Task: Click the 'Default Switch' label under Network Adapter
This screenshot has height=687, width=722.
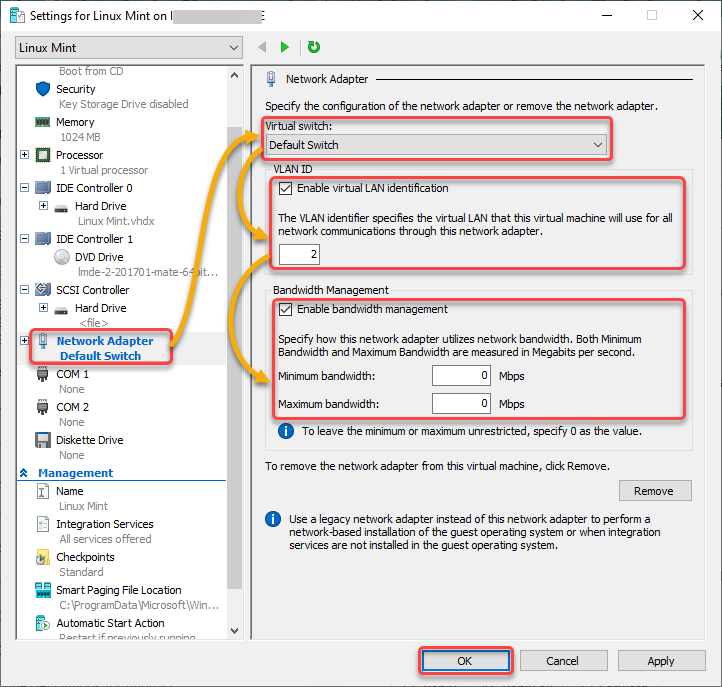Action: coord(100,356)
